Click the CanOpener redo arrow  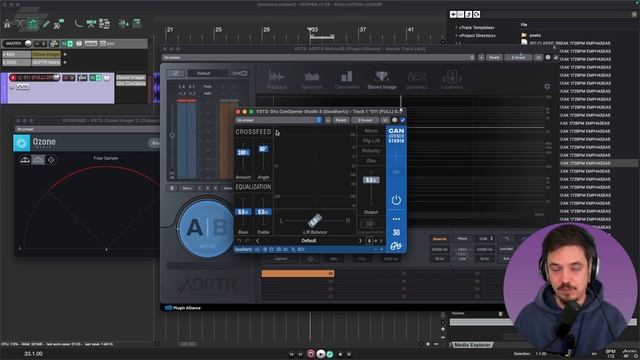click(x=247, y=241)
